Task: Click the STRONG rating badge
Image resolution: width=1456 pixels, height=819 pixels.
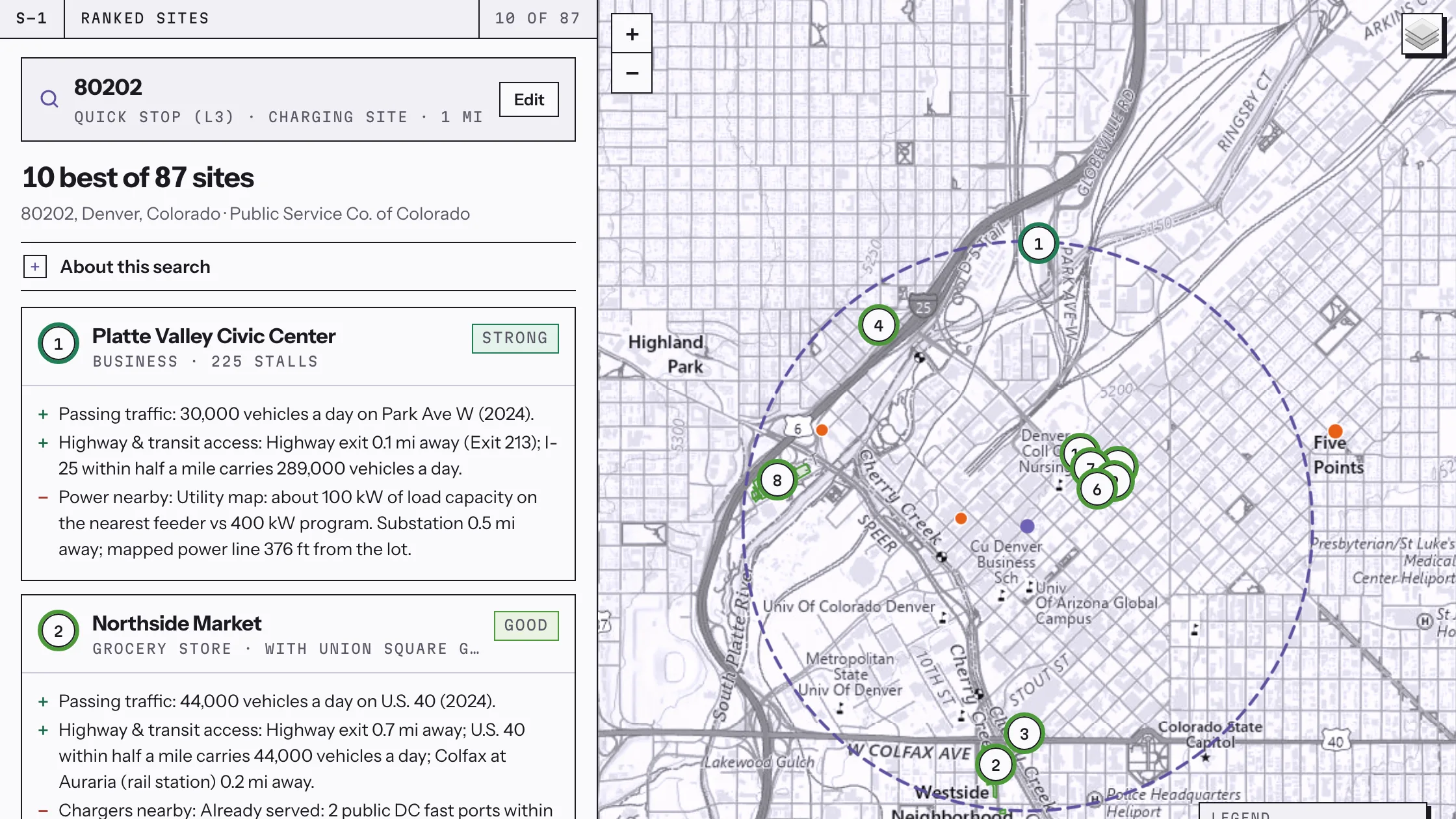Action: click(515, 338)
